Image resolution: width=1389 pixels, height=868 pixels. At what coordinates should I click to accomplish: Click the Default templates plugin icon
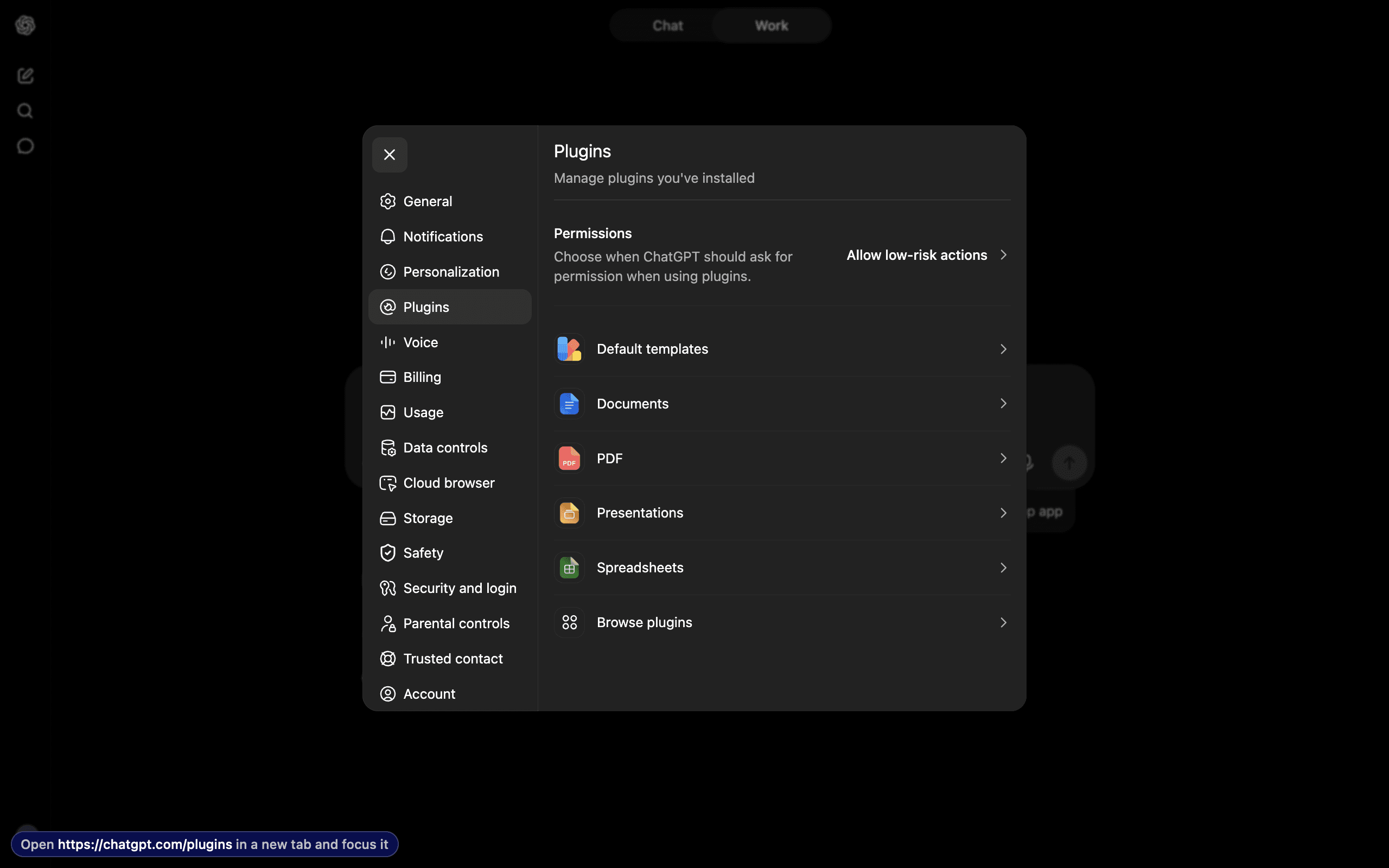[569, 349]
